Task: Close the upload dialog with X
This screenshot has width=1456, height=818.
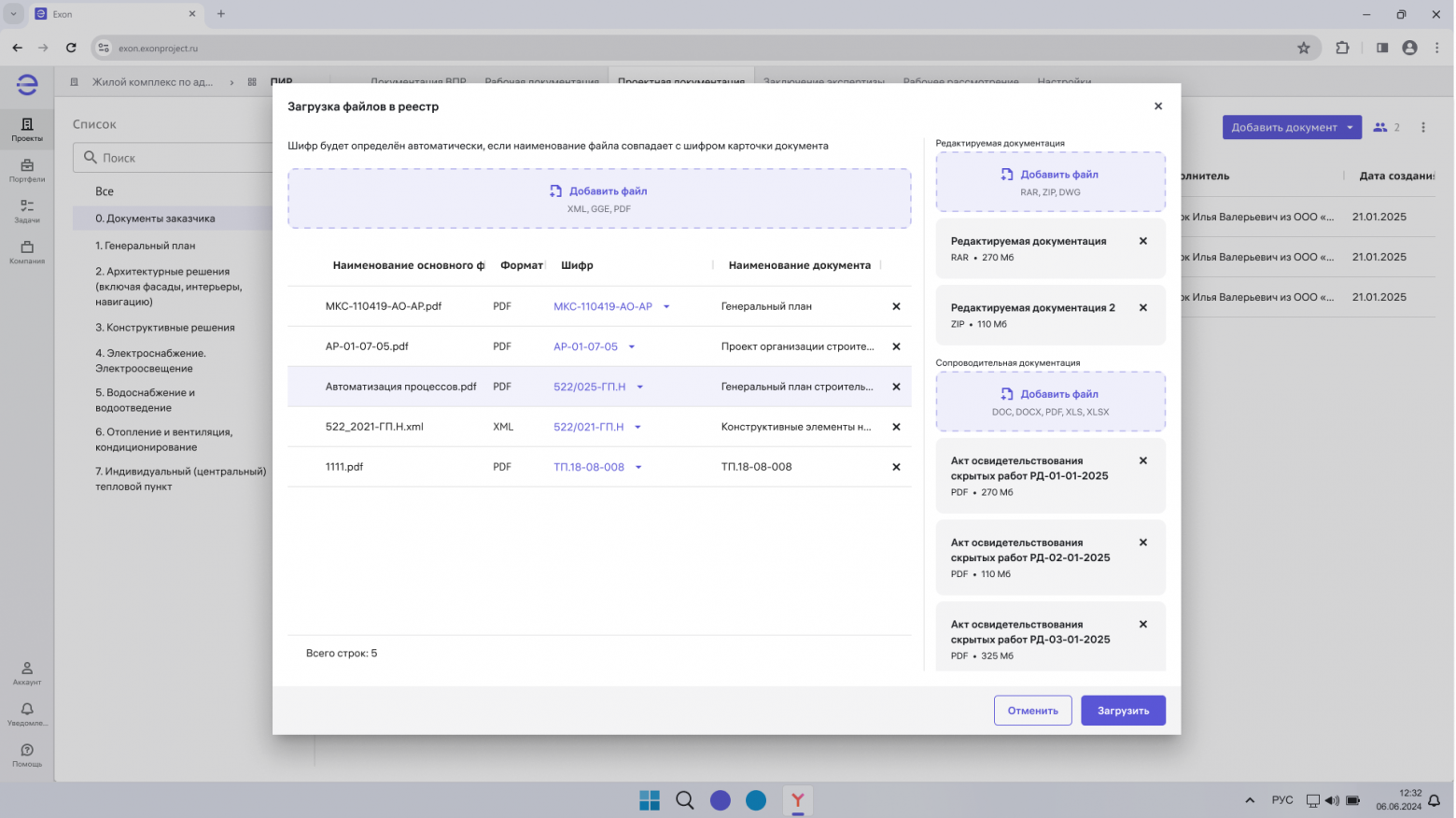Action: point(1157,106)
